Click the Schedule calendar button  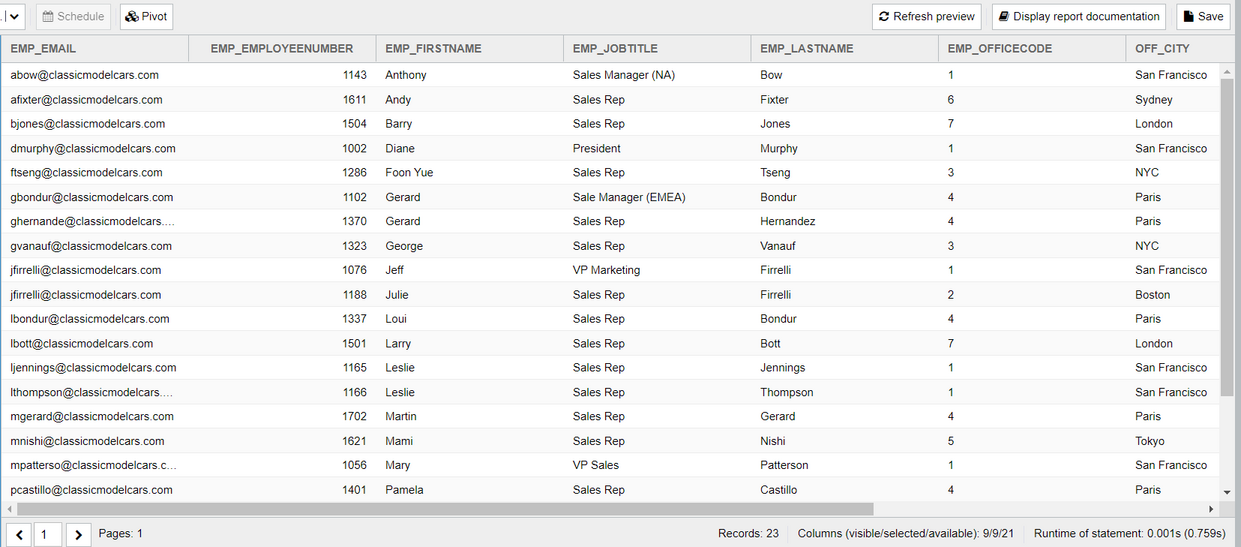coord(73,16)
